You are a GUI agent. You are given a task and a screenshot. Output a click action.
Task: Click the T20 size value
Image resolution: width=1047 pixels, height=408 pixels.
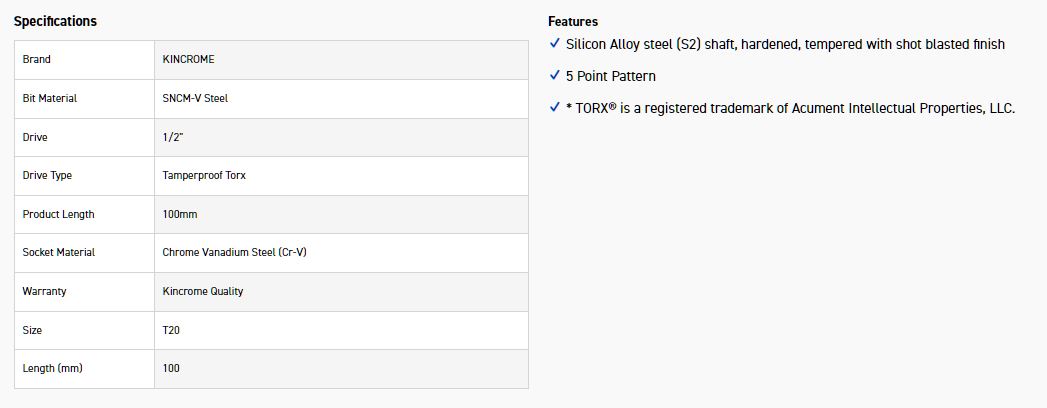tap(172, 330)
